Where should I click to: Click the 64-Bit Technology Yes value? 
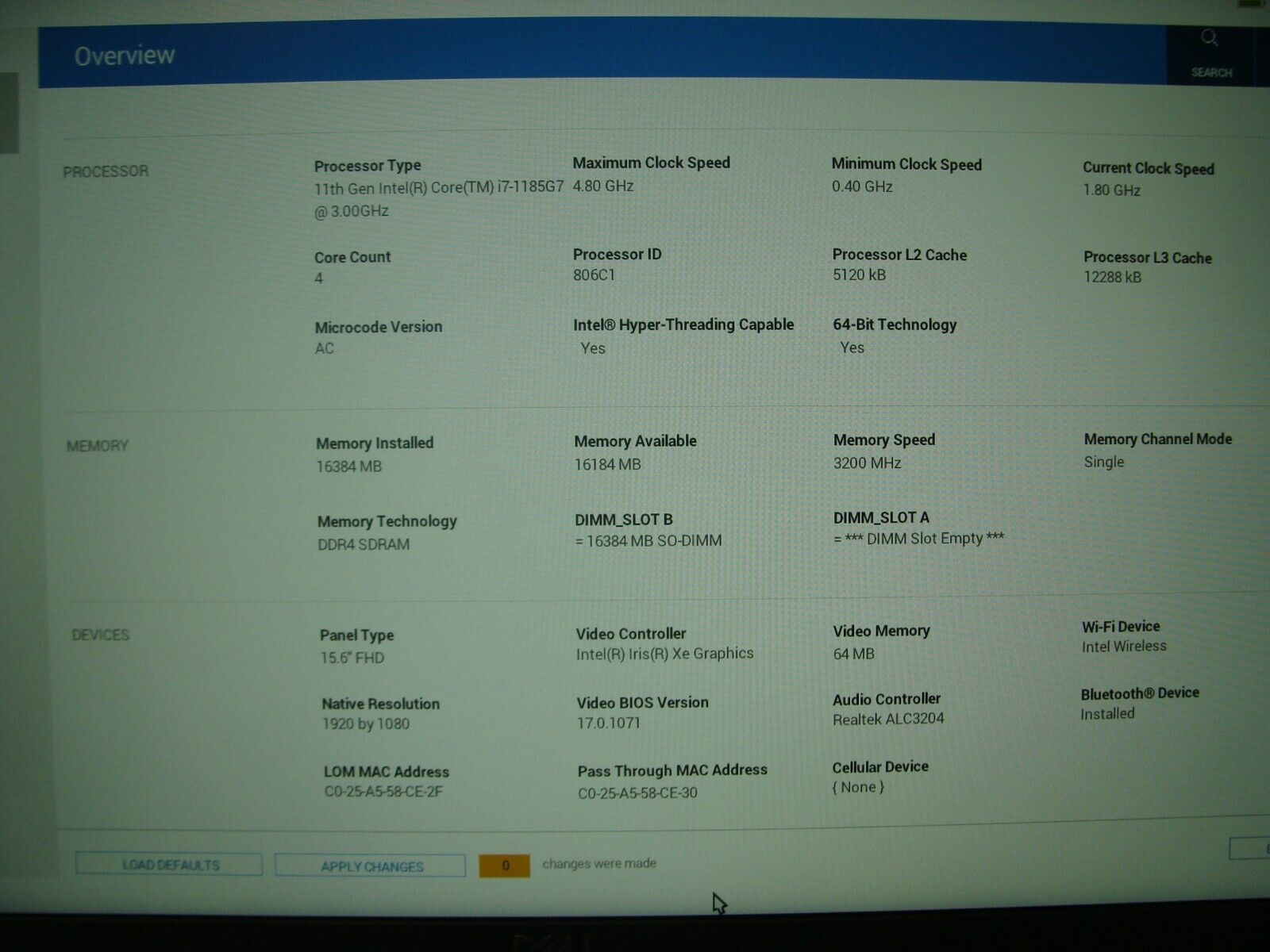point(852,347)
